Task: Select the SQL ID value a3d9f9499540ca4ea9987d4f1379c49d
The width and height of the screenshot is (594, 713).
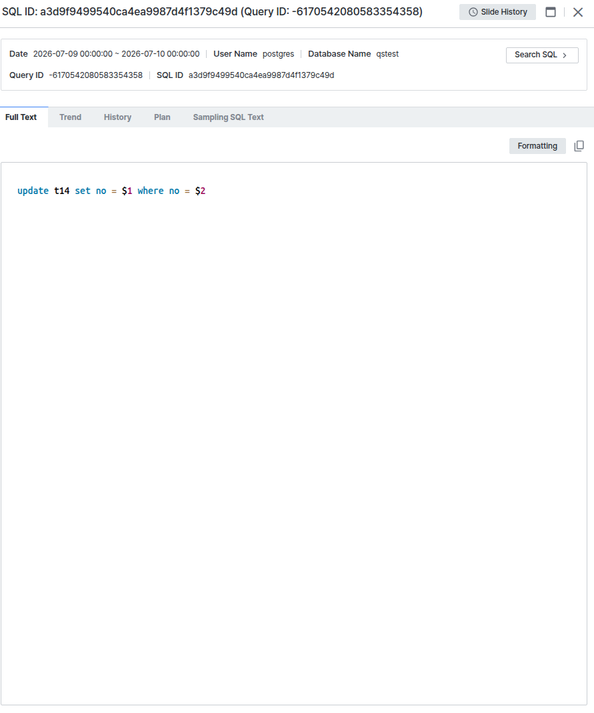Action: click(x=261, y=75)
